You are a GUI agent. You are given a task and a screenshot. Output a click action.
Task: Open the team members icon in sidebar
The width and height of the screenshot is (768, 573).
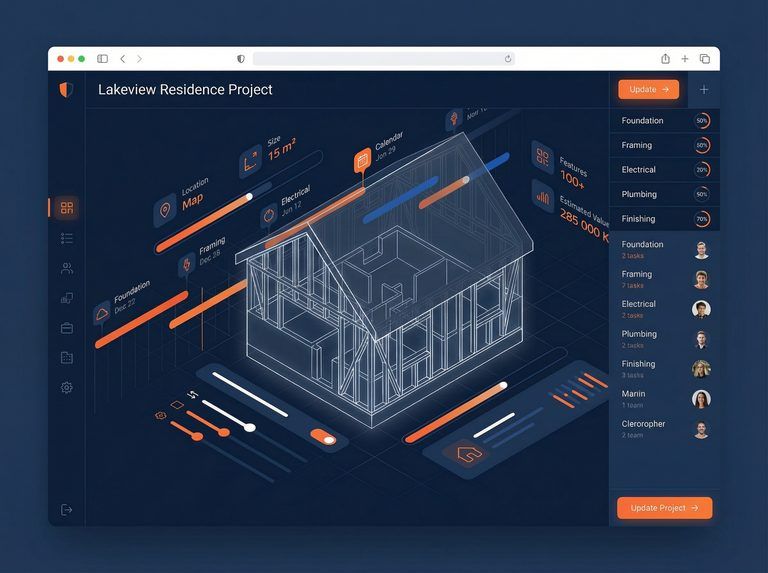[67, 268]
